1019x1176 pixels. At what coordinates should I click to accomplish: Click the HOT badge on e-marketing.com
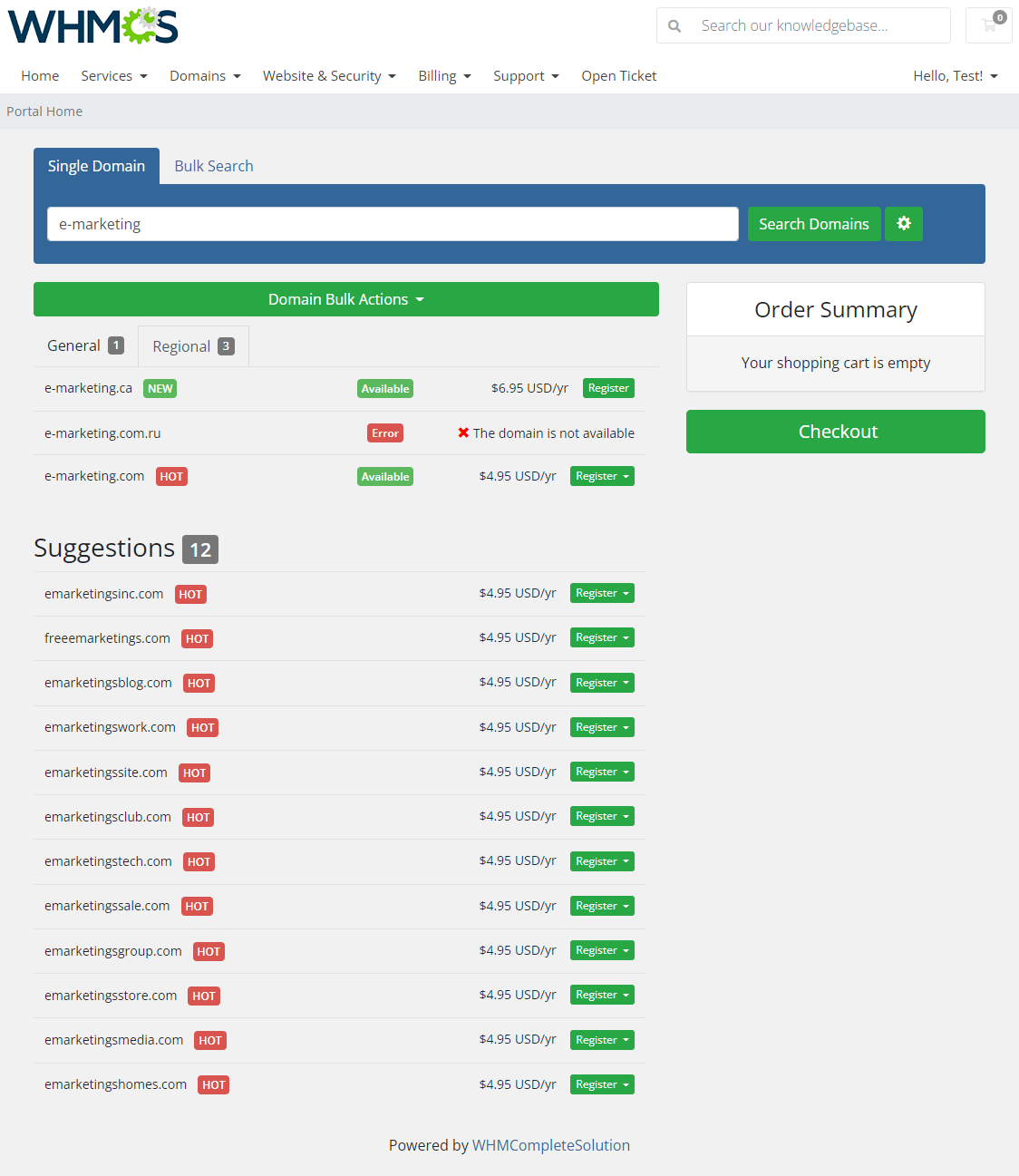point(171,477)
